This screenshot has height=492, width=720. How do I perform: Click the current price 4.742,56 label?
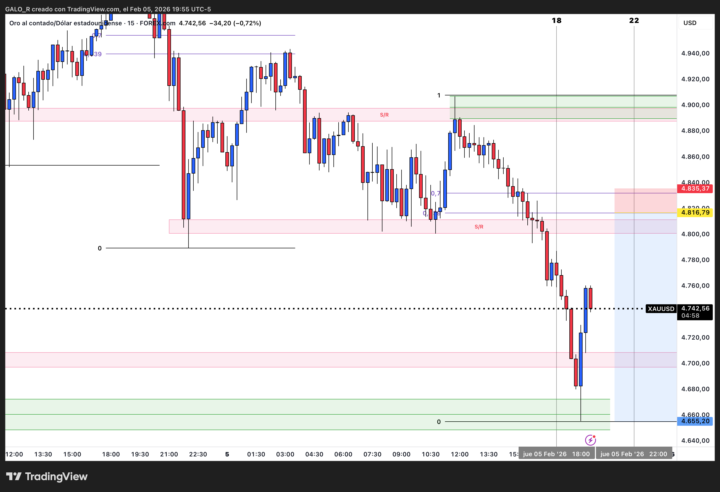coord(695,308)
